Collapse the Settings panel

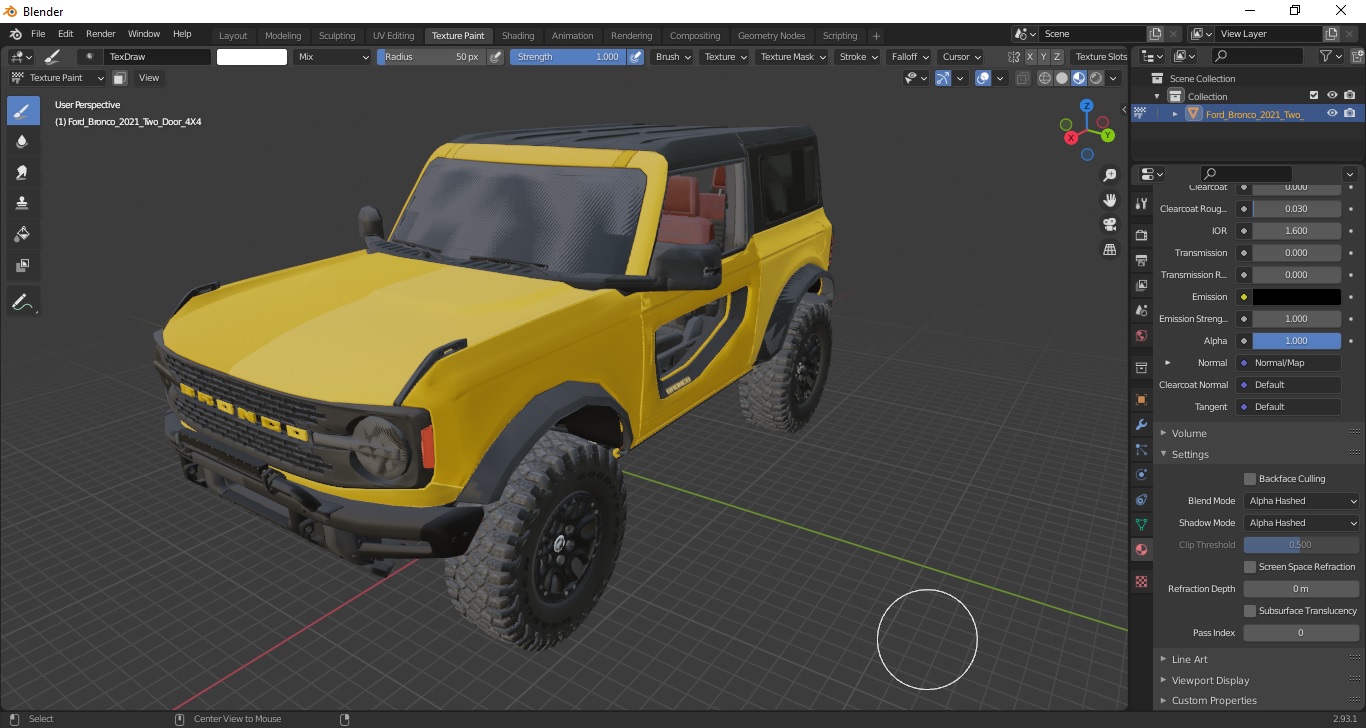click(x=1190, y=454)
